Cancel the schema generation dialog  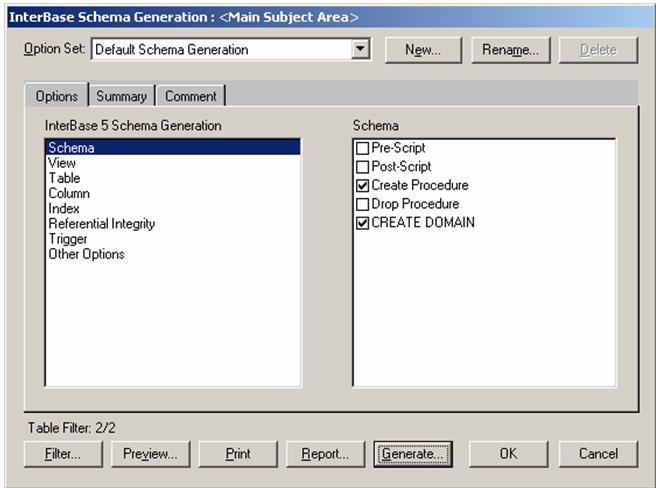click(x=598, y=453)
